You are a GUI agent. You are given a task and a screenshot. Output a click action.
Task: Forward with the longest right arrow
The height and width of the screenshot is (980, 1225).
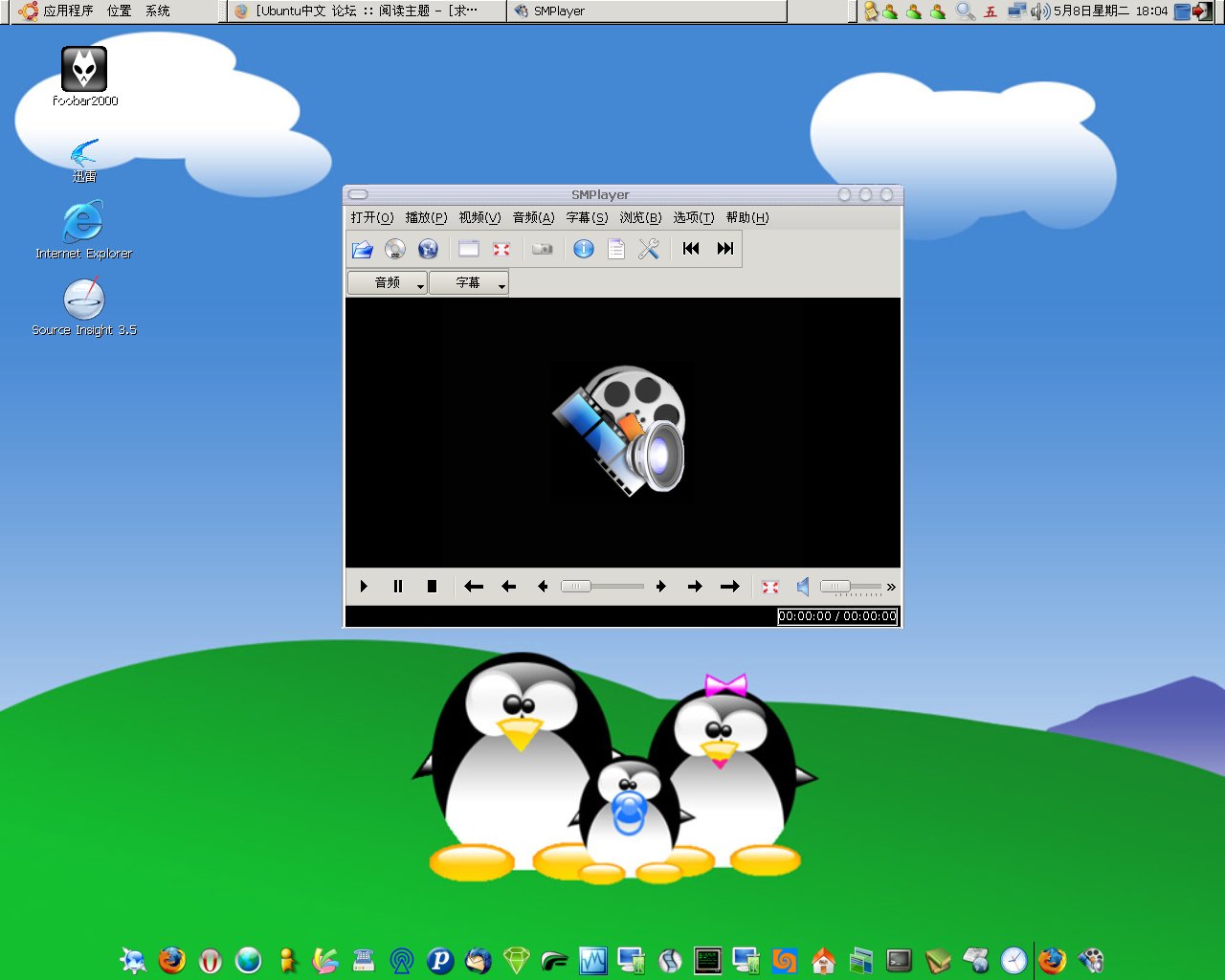729,587
